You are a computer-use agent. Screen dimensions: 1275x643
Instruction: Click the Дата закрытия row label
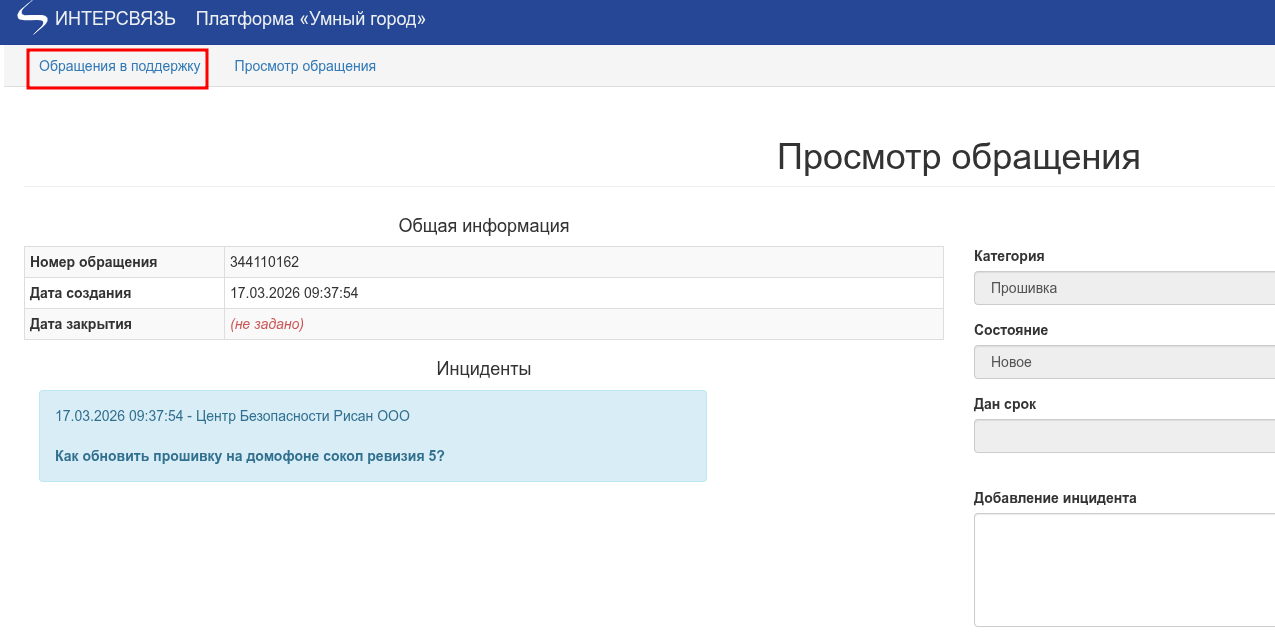coord(81,324)
